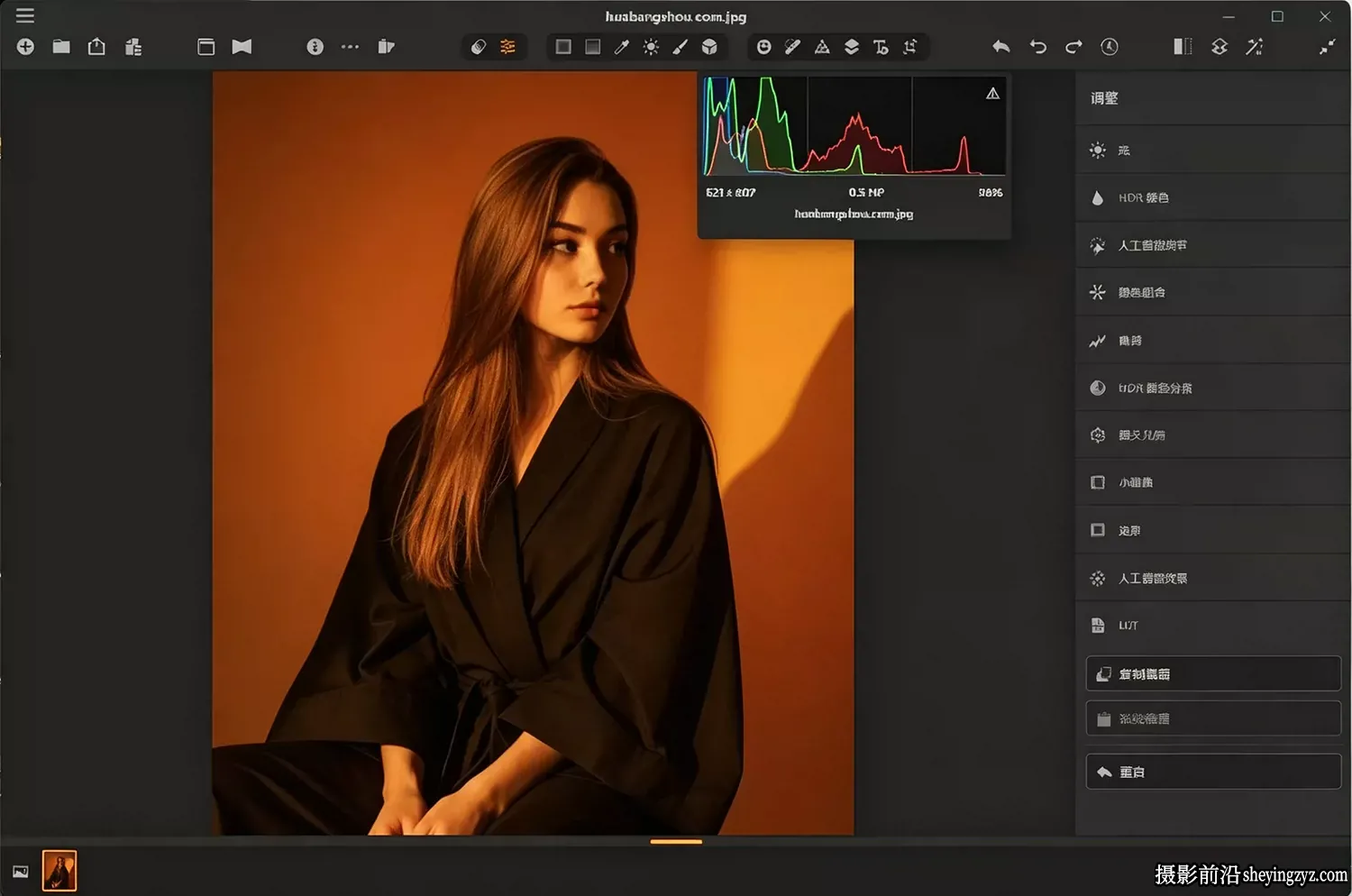This screenshot has height=896, width=1352.
Task: Select the square outline tool icon in toolbar
Action: pos(563,47)
